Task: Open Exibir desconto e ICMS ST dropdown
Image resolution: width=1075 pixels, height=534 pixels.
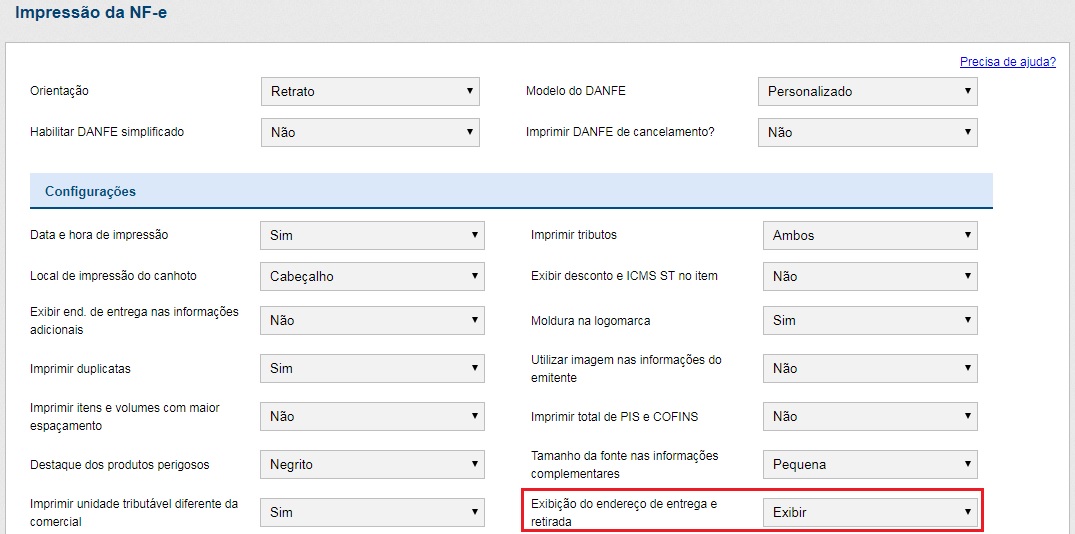Action: click(869, 276)
